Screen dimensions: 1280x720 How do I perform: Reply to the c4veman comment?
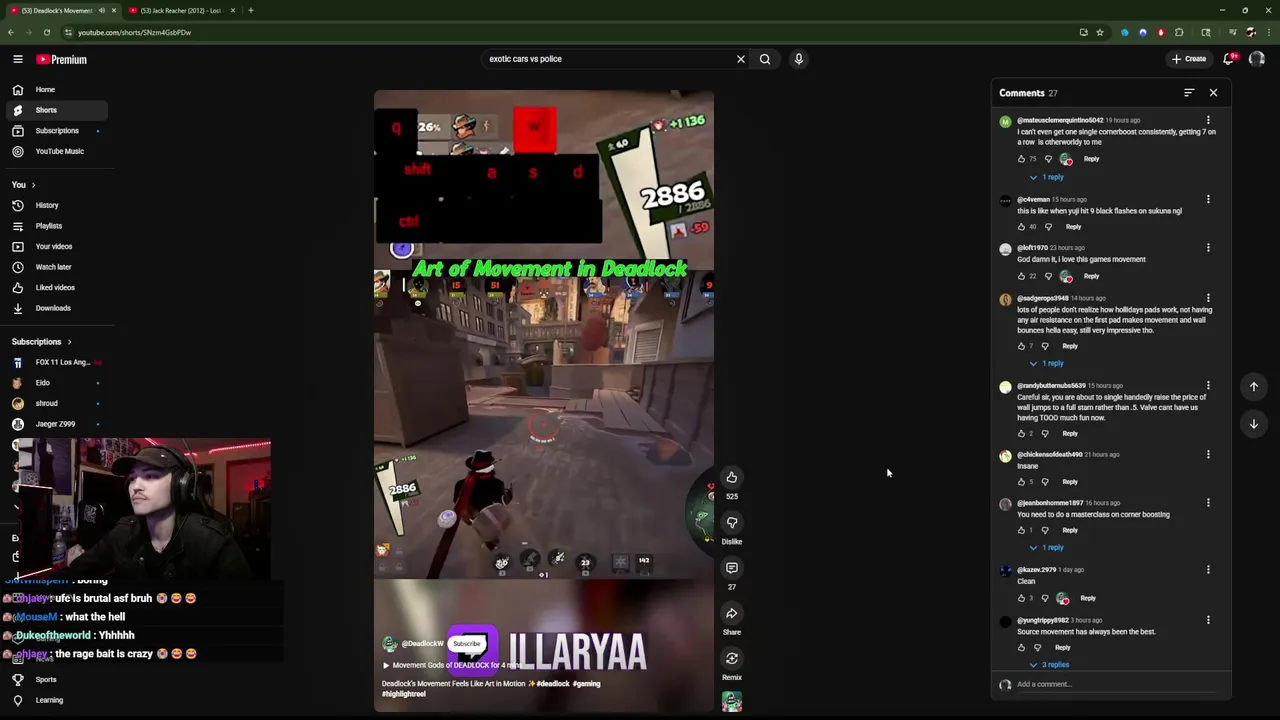coord(1073,227)
